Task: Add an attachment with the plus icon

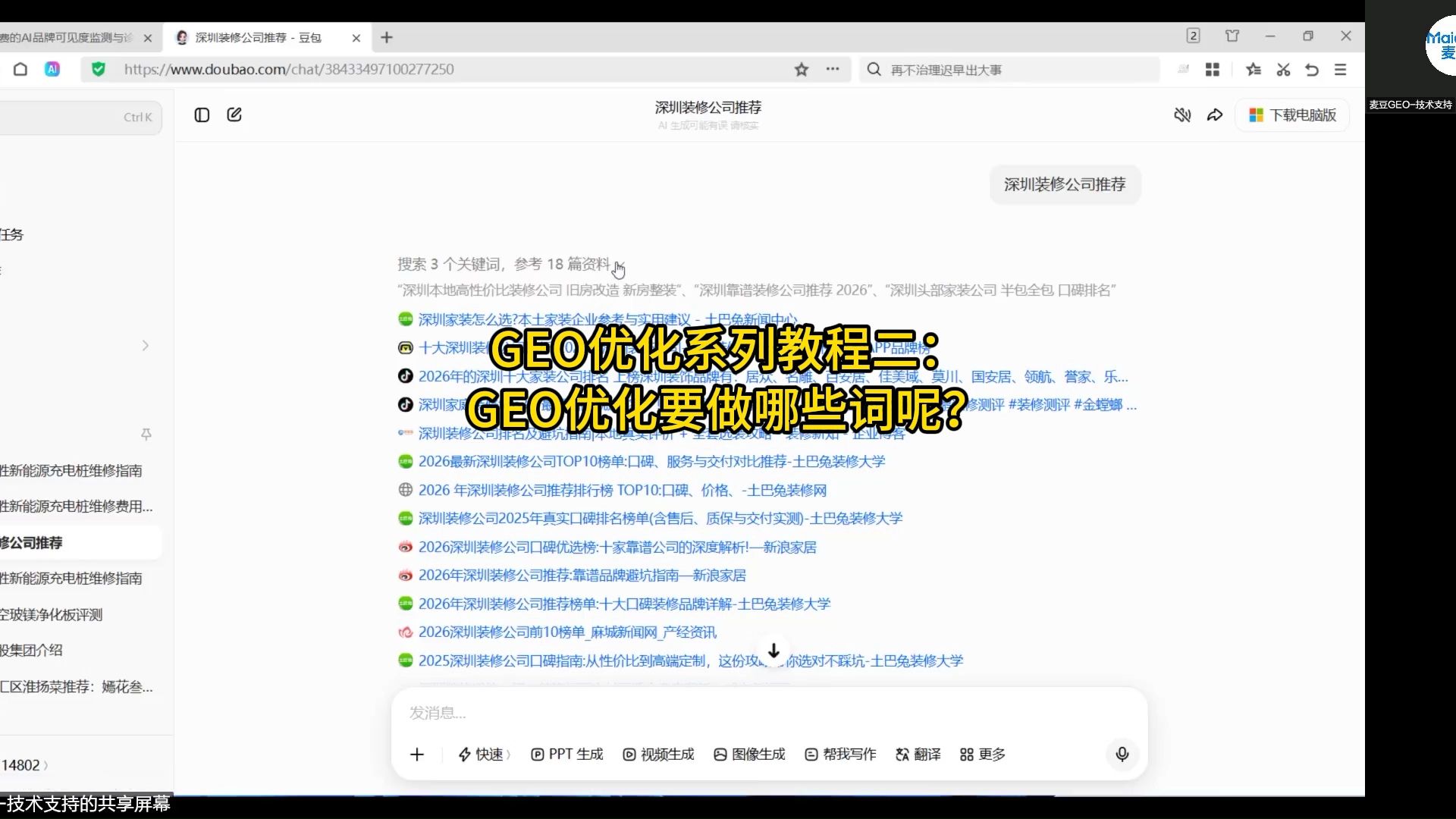Action: click(417, 755)
